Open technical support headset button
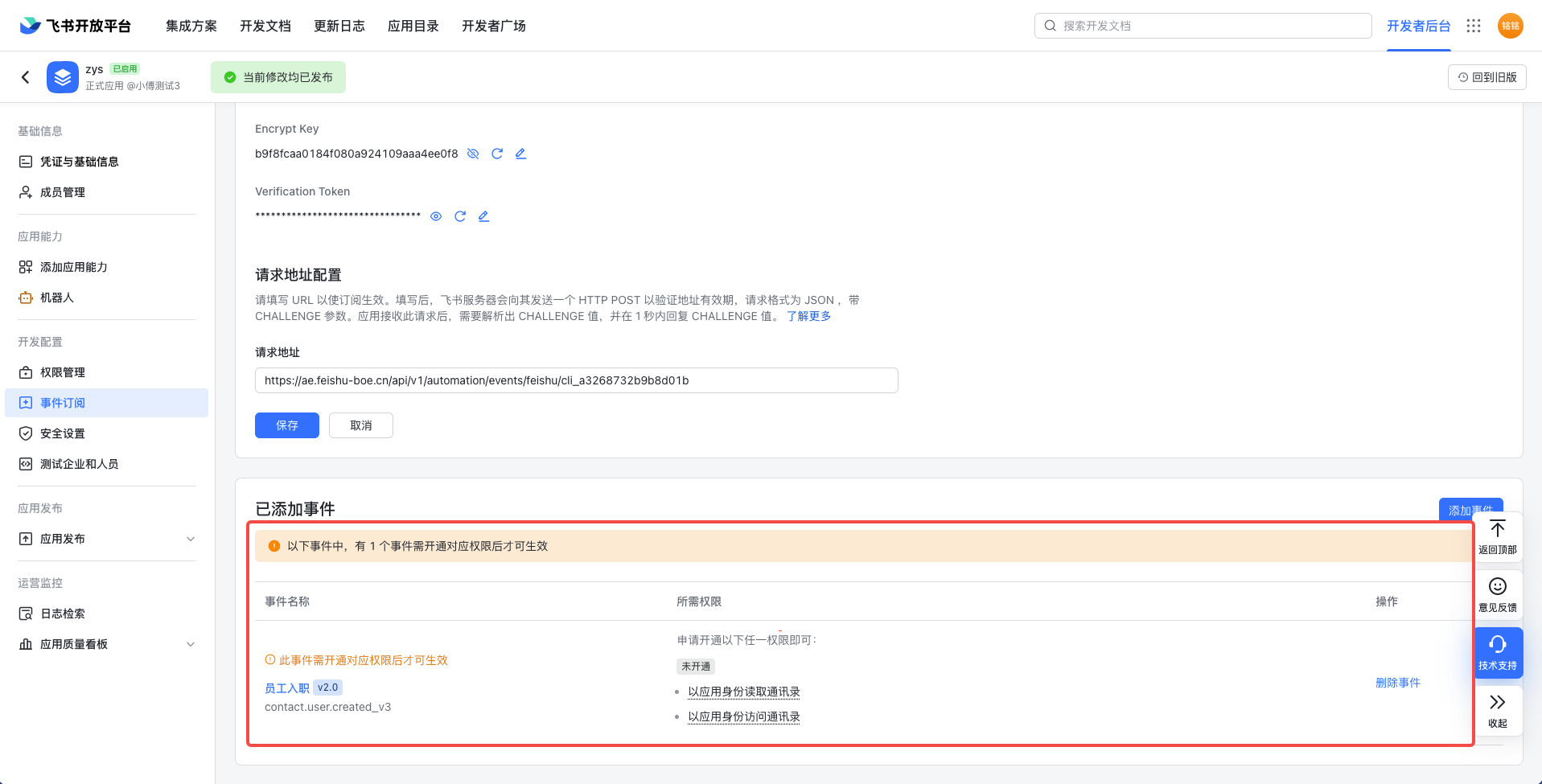Viewport: 1542px width, 784px height. point(1498,653)
